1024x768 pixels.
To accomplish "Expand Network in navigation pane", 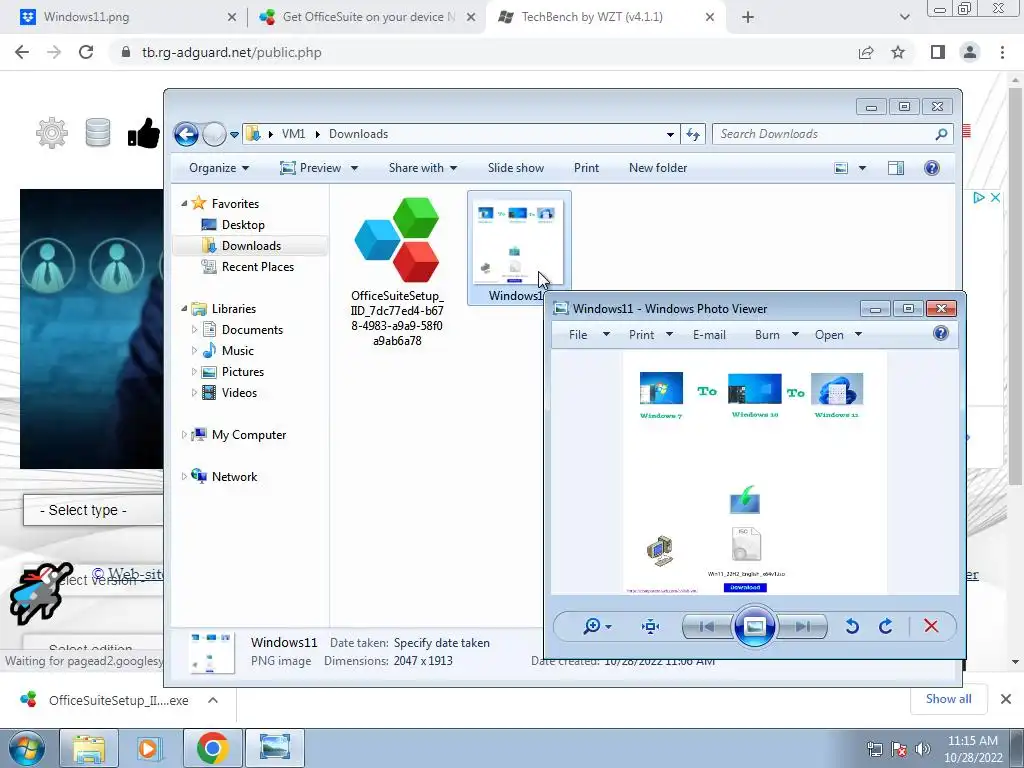I will 184,476.
